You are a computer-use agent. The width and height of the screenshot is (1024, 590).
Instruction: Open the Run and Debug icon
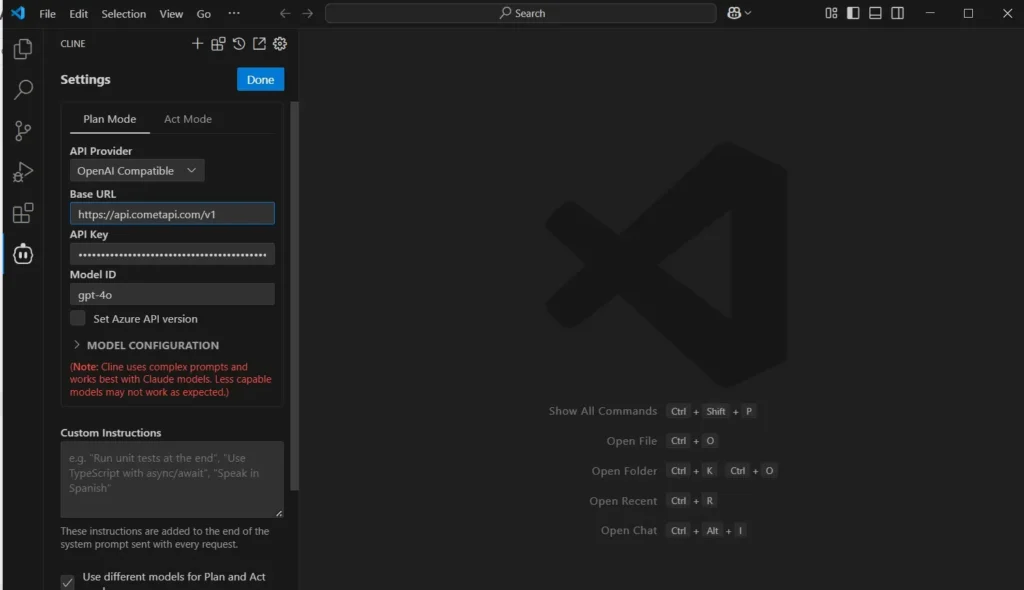22,172
